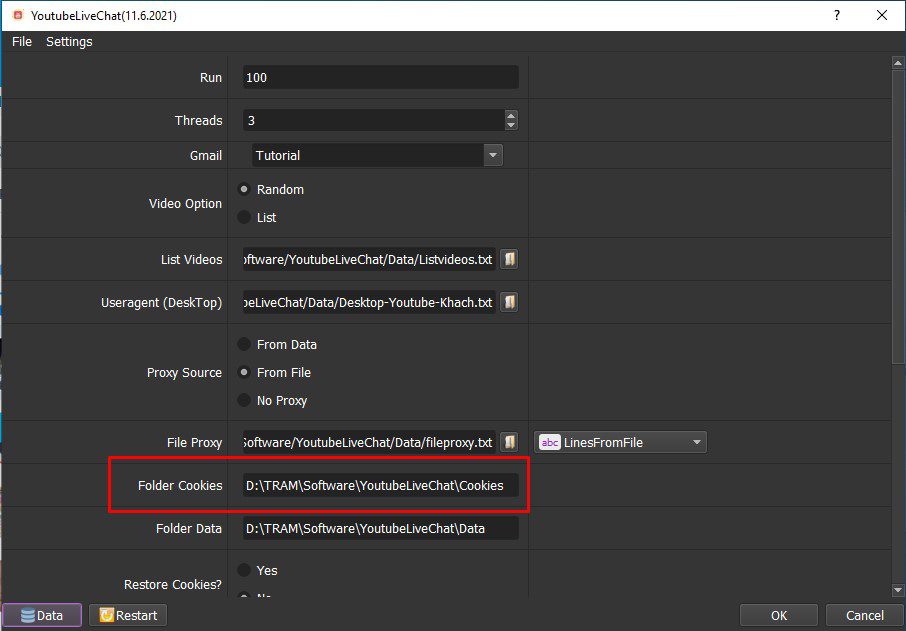Click the scrollbar up arrow
Screen dimensions: 906x631
(x=898, y=62)
